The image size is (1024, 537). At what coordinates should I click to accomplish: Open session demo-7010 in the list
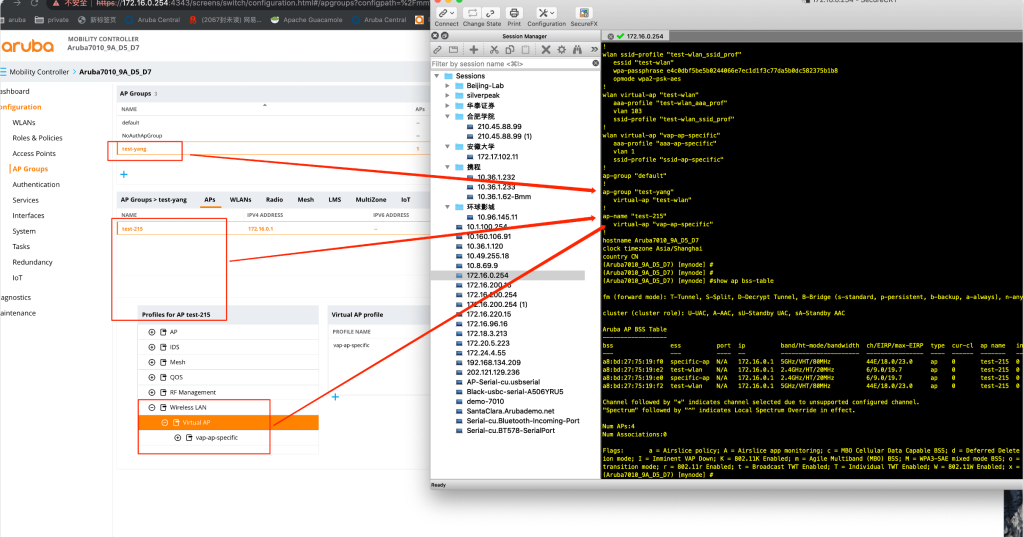coord(485,402)
